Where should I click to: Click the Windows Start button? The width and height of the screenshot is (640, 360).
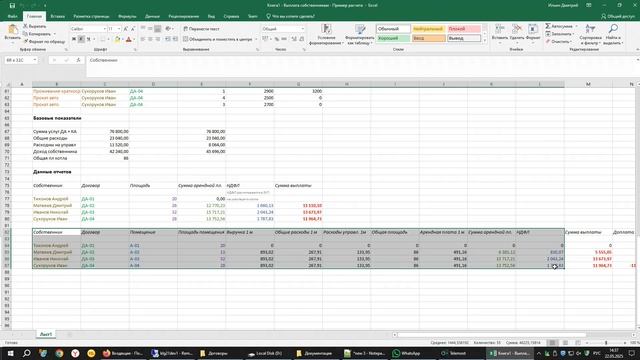tap(10, 353)
